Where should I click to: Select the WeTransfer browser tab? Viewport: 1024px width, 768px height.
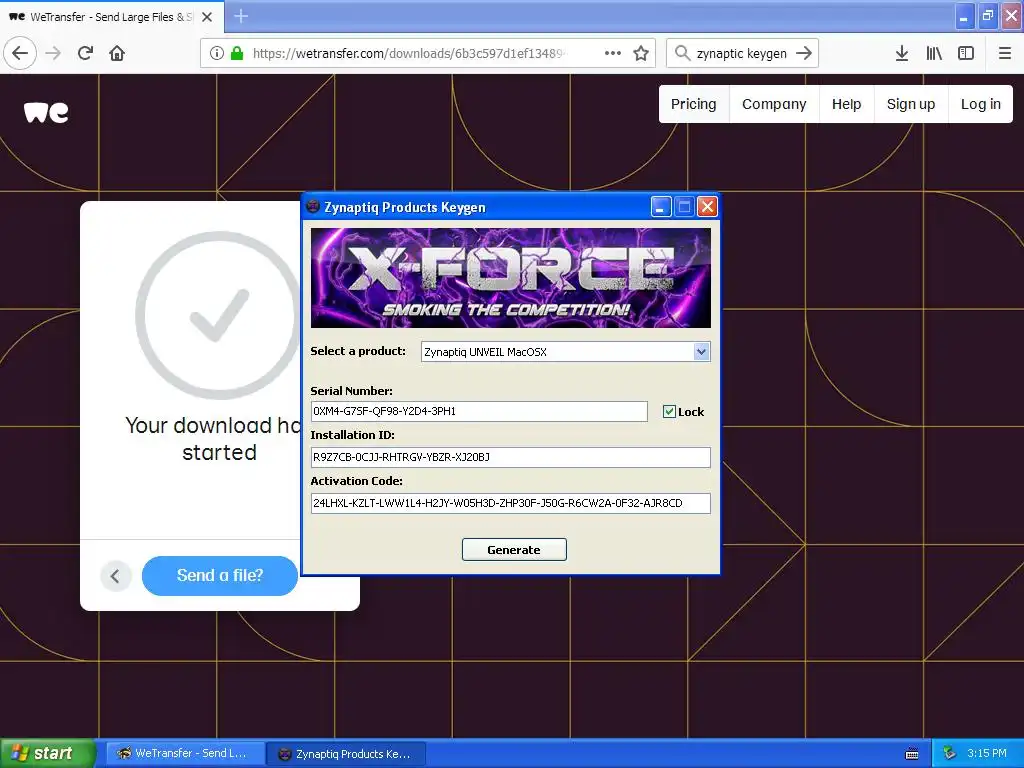point(112,16)
